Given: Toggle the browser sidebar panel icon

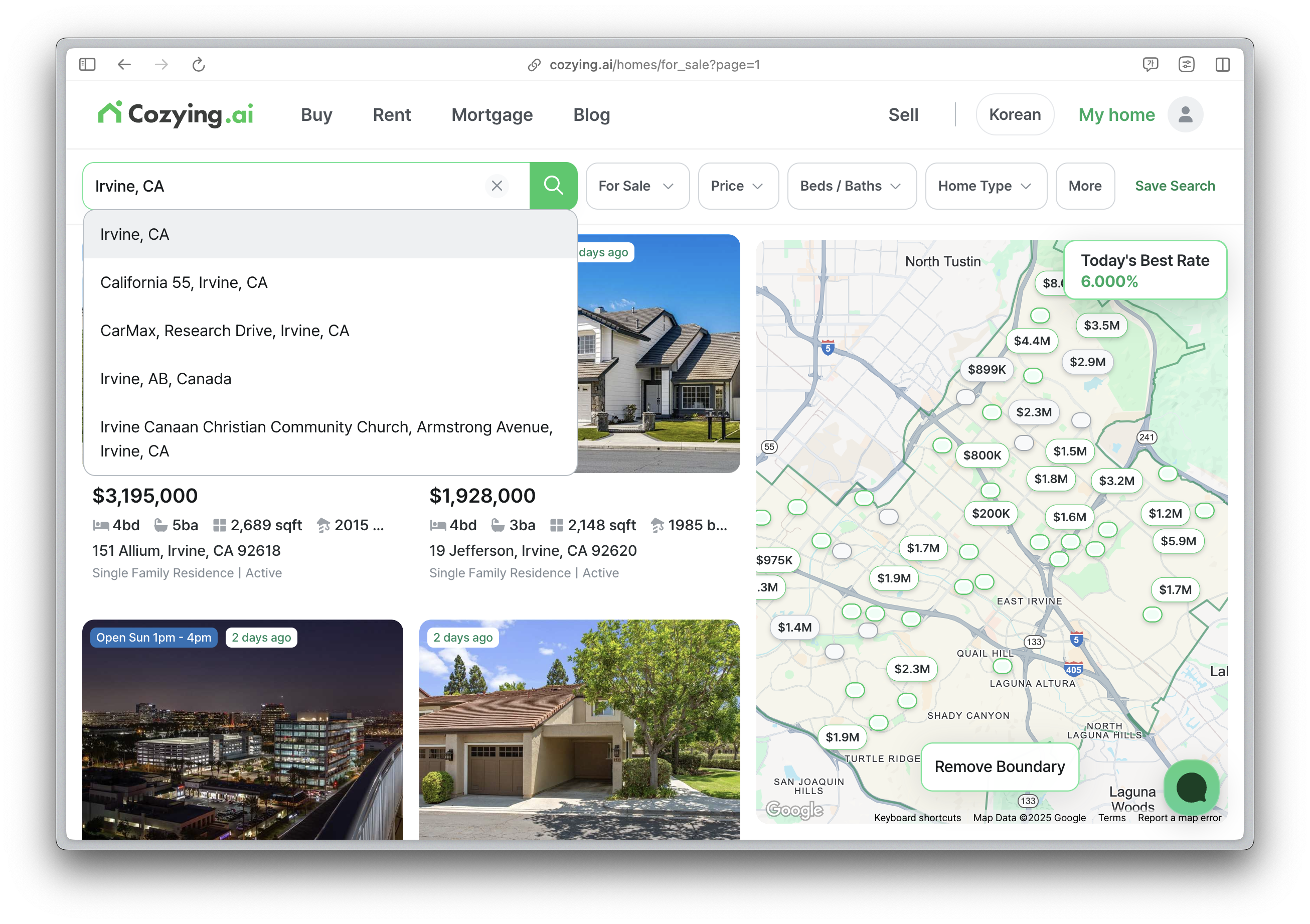Looking at the screenshot, I should 87,65.
